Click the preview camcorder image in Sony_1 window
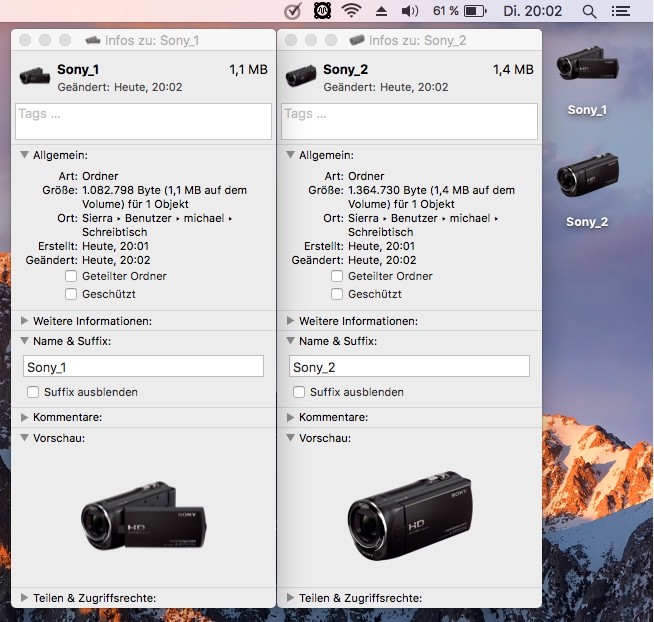 144,516
